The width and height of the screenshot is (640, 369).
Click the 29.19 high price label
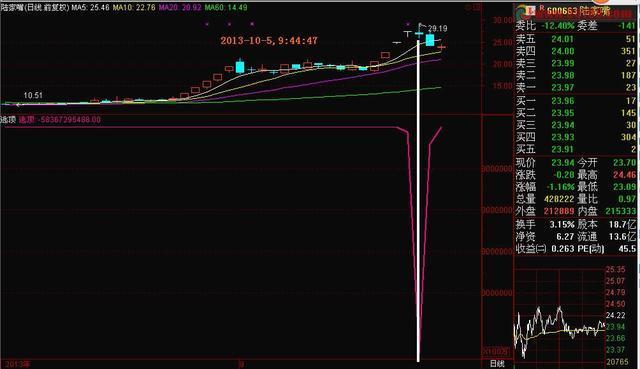click(x=438, y=29)
